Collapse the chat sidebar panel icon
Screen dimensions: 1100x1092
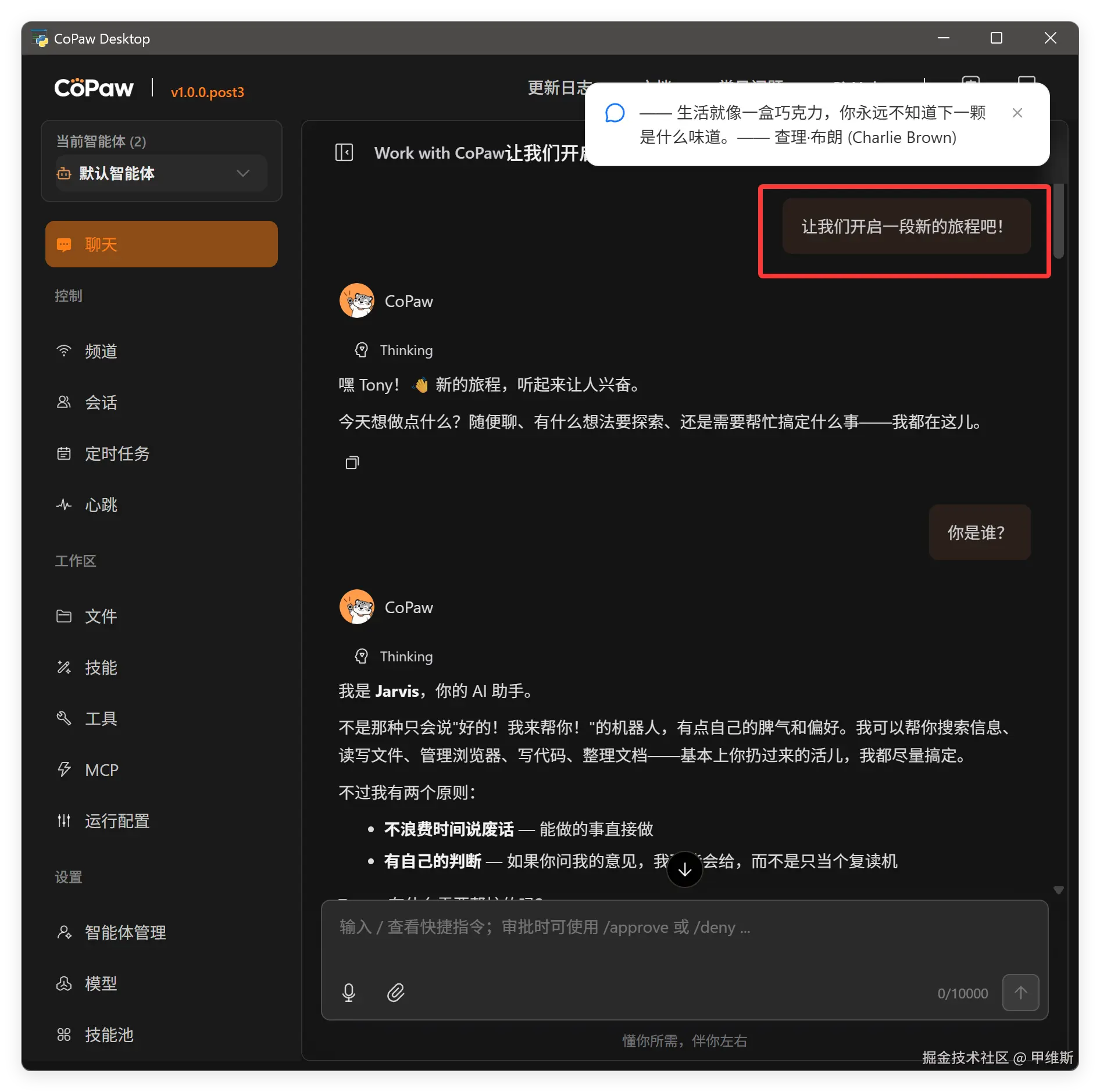pos(344,153)
